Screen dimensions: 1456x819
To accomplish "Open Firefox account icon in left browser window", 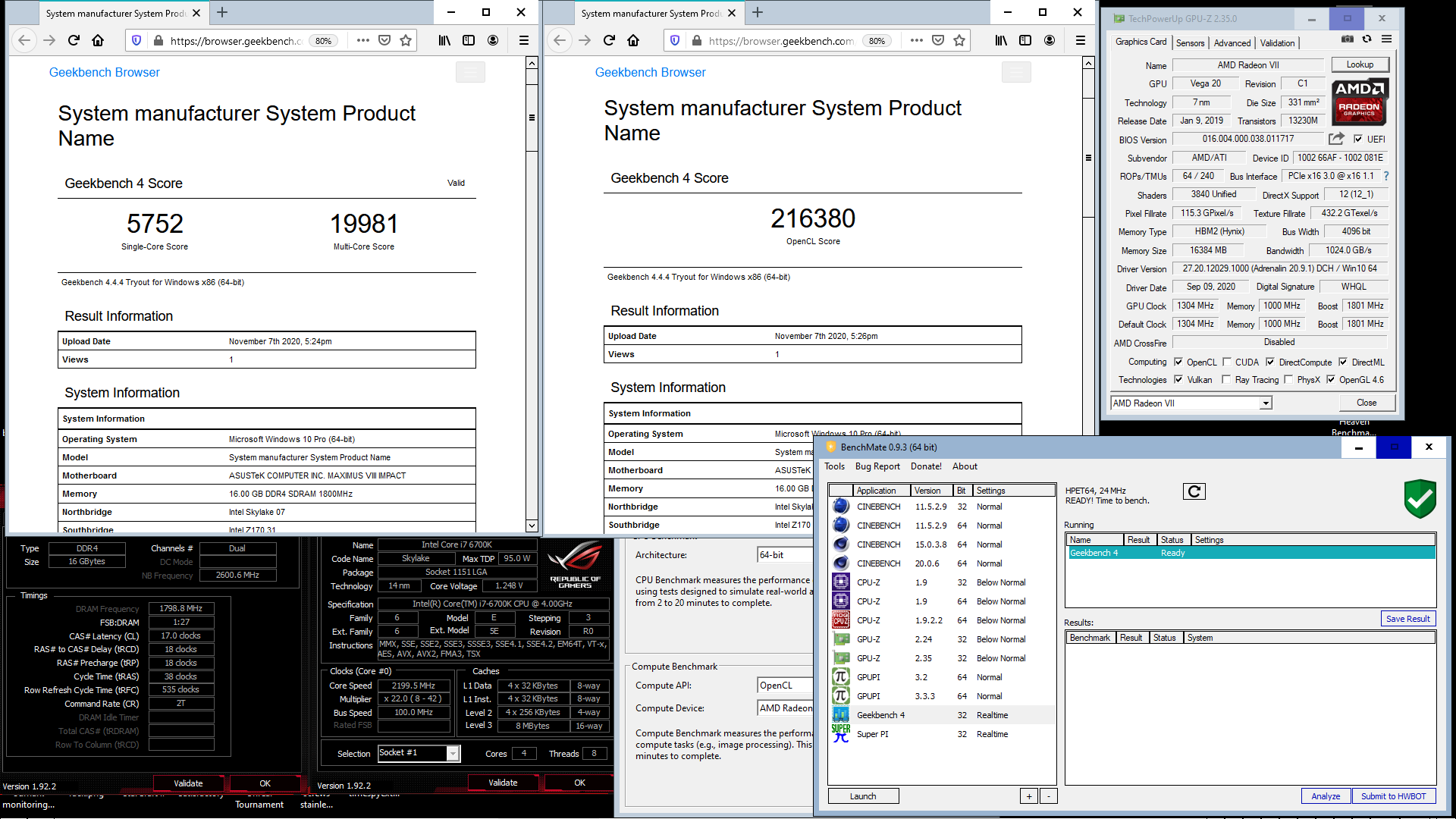I will (493, 41).
